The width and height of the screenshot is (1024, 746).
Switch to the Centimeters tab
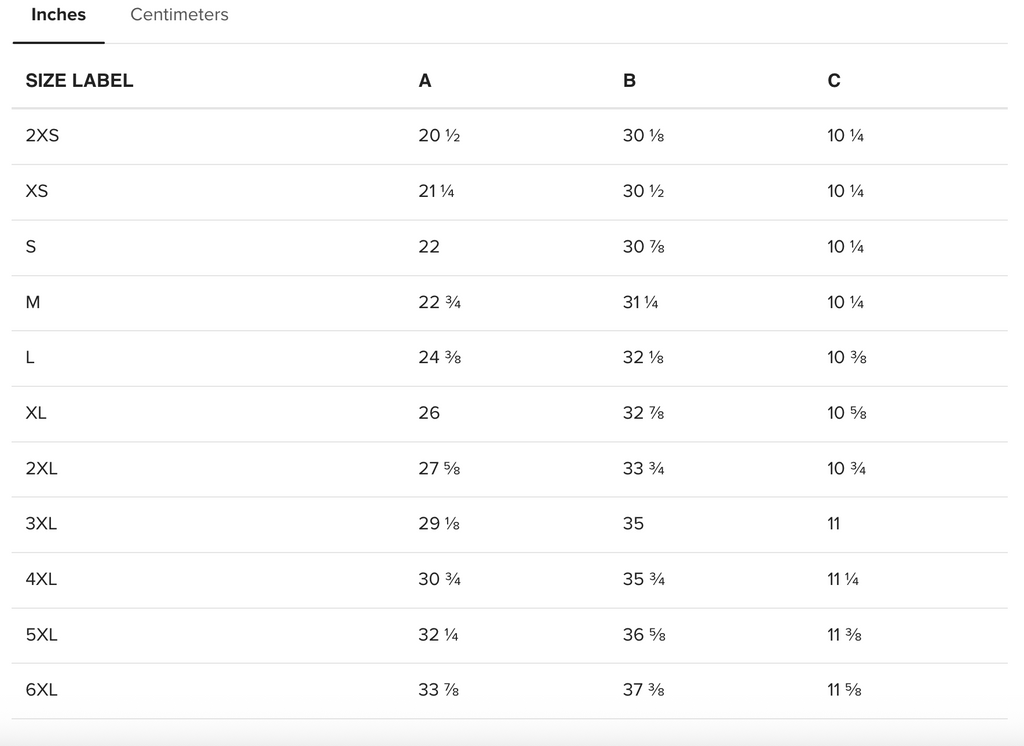pos(179,15)
